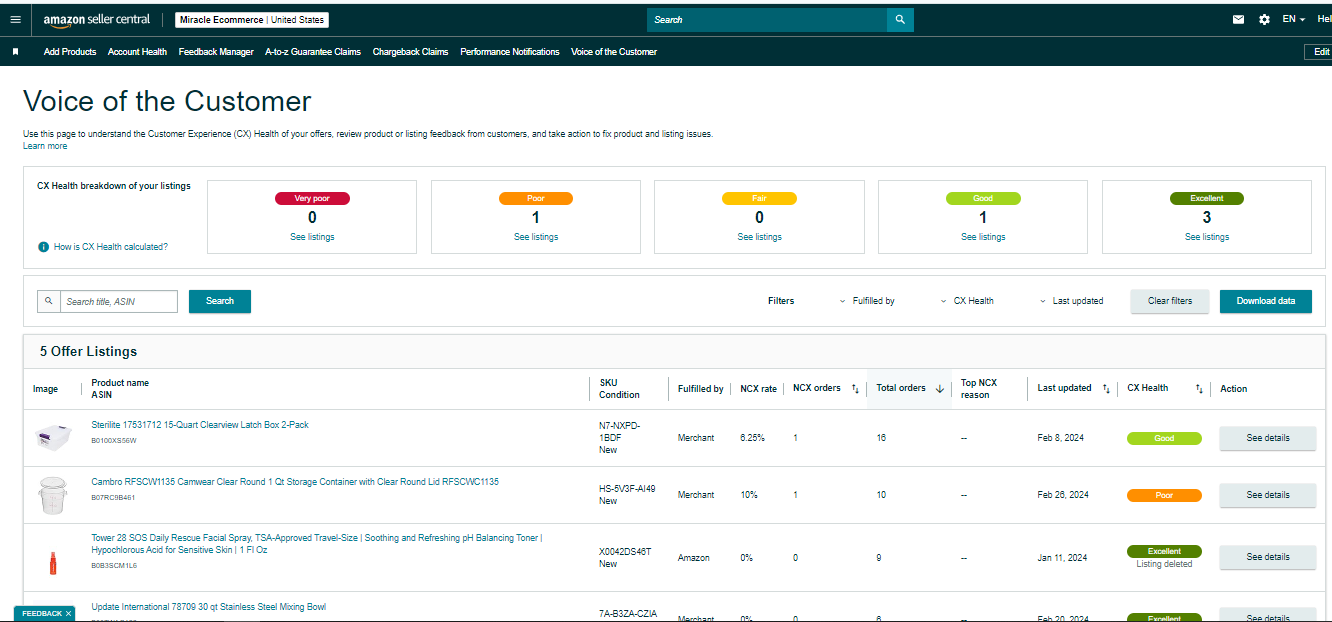1332x622 pixels.
Task: Open See listings under Poor card
Action: coord(536,237)
